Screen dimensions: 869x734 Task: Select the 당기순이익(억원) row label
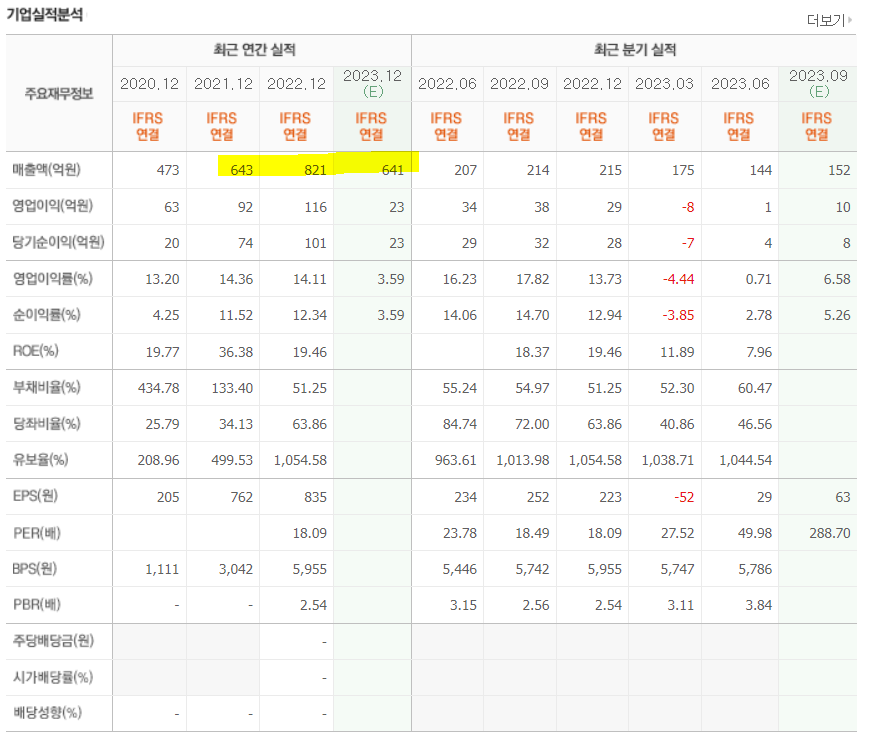click(x=58, y=242)
